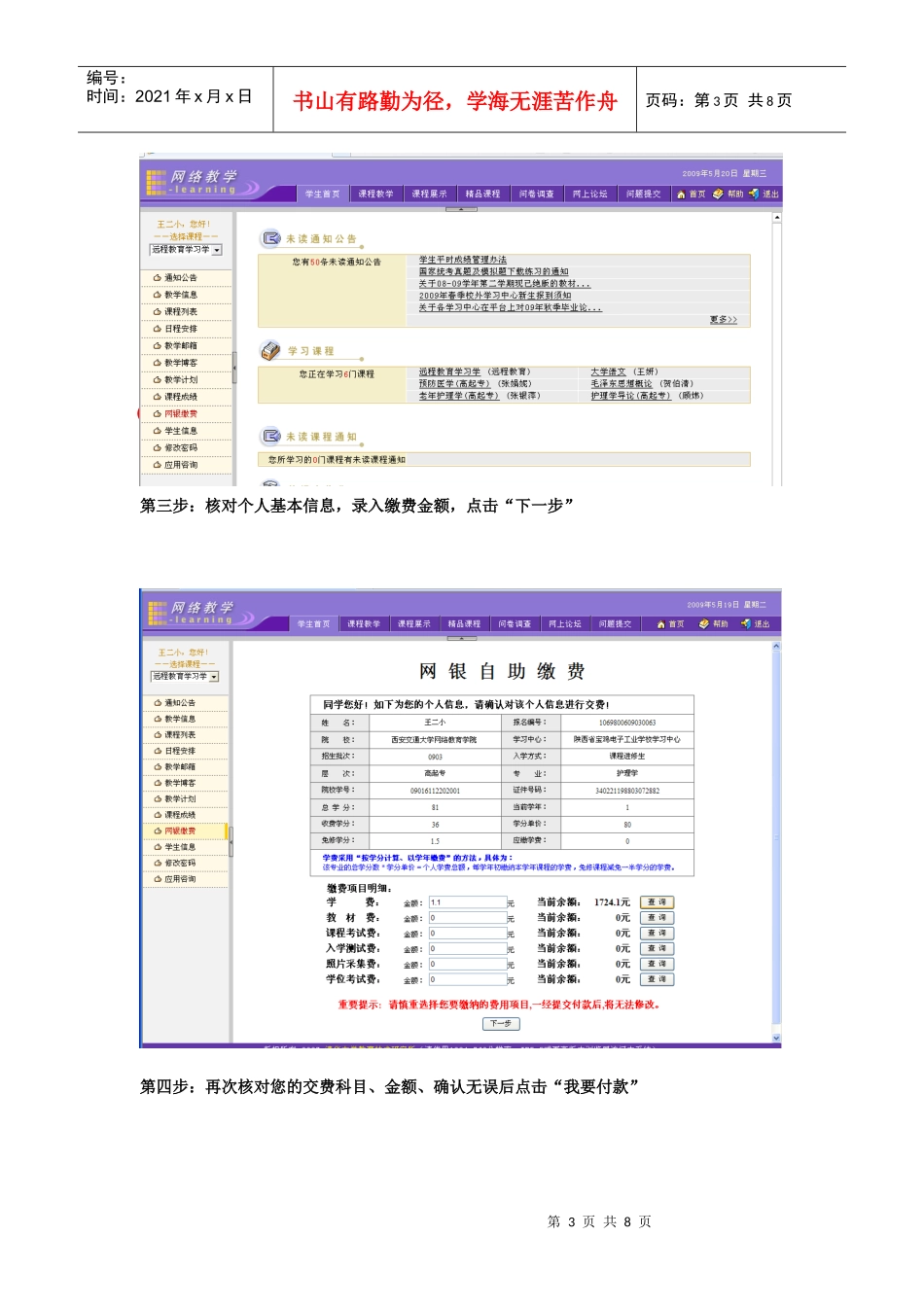
Task: Open 教学邮箱 in upper screenshot sidebar
Action: 180,346
